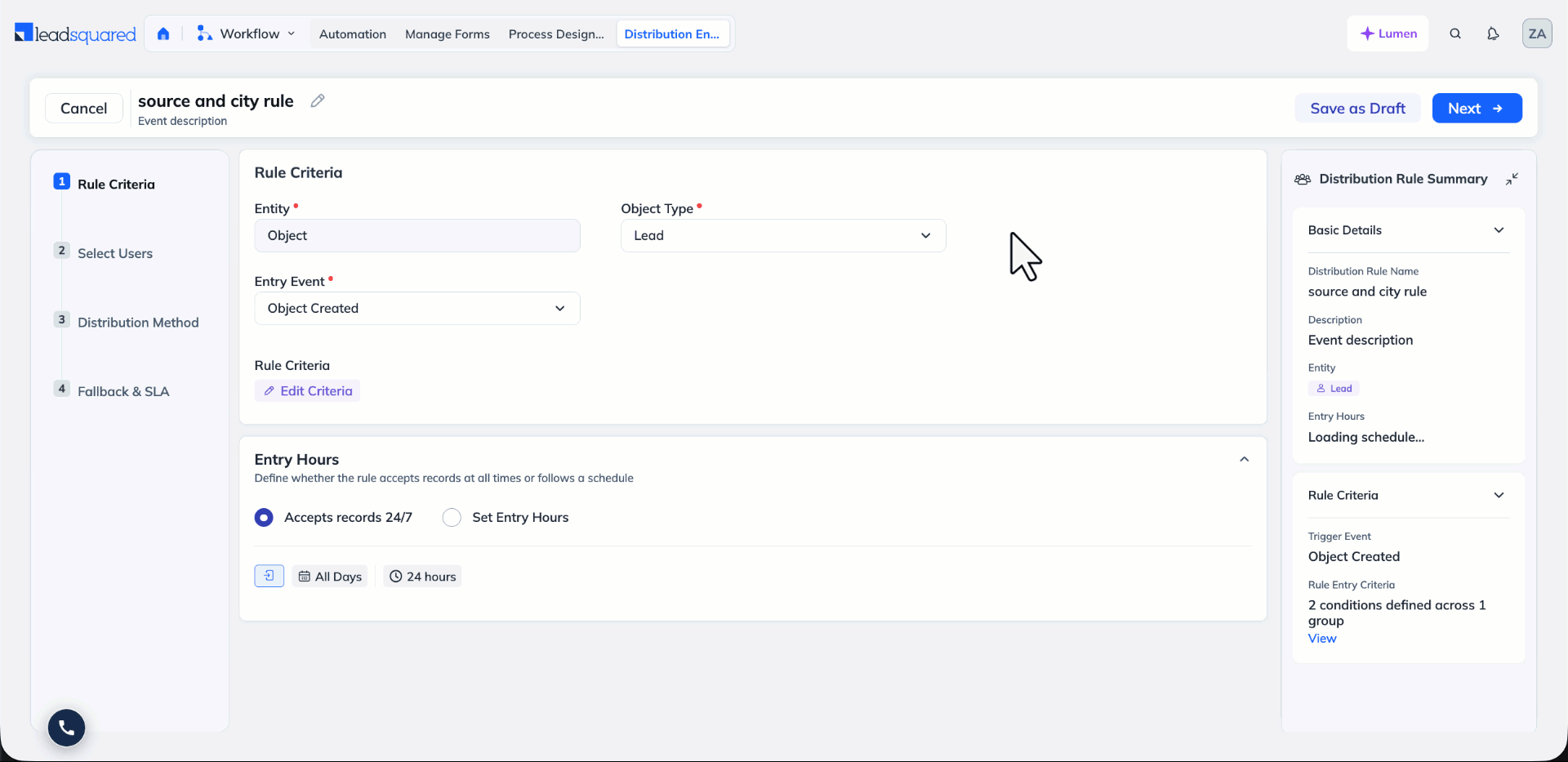1568x762 pixels.
Task: Open the phone dialer floating button
Action: pos(66,728)
